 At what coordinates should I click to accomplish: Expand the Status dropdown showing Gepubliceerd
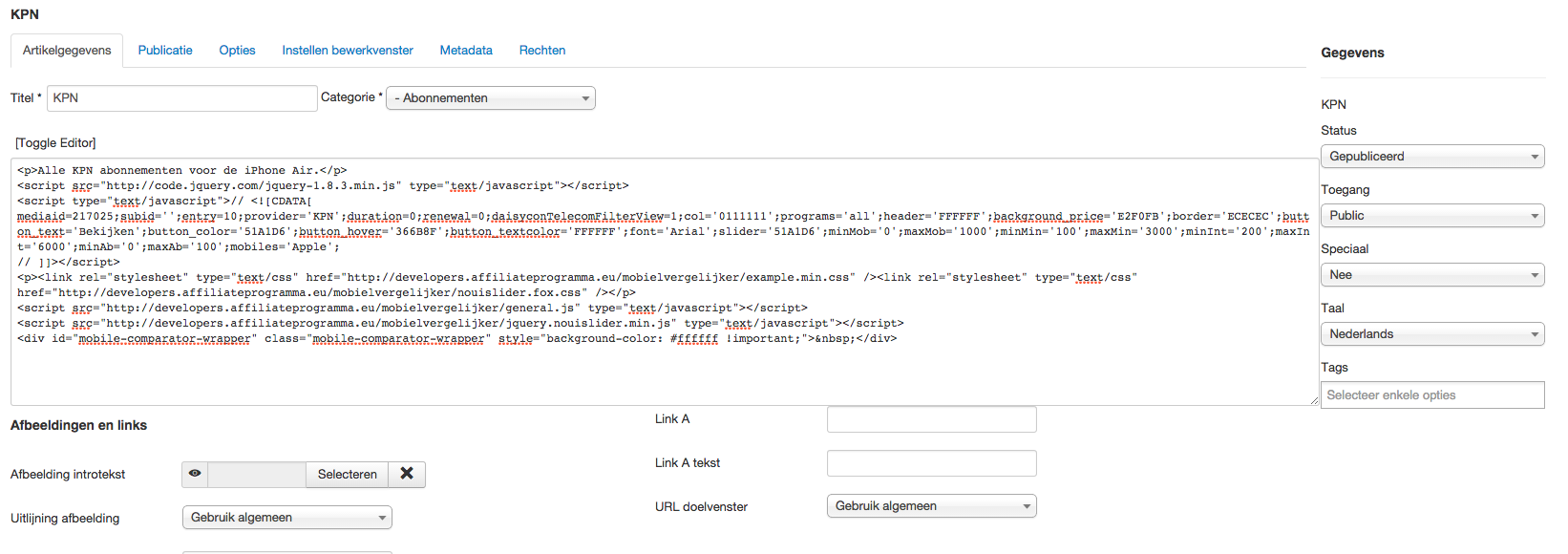1432,157
